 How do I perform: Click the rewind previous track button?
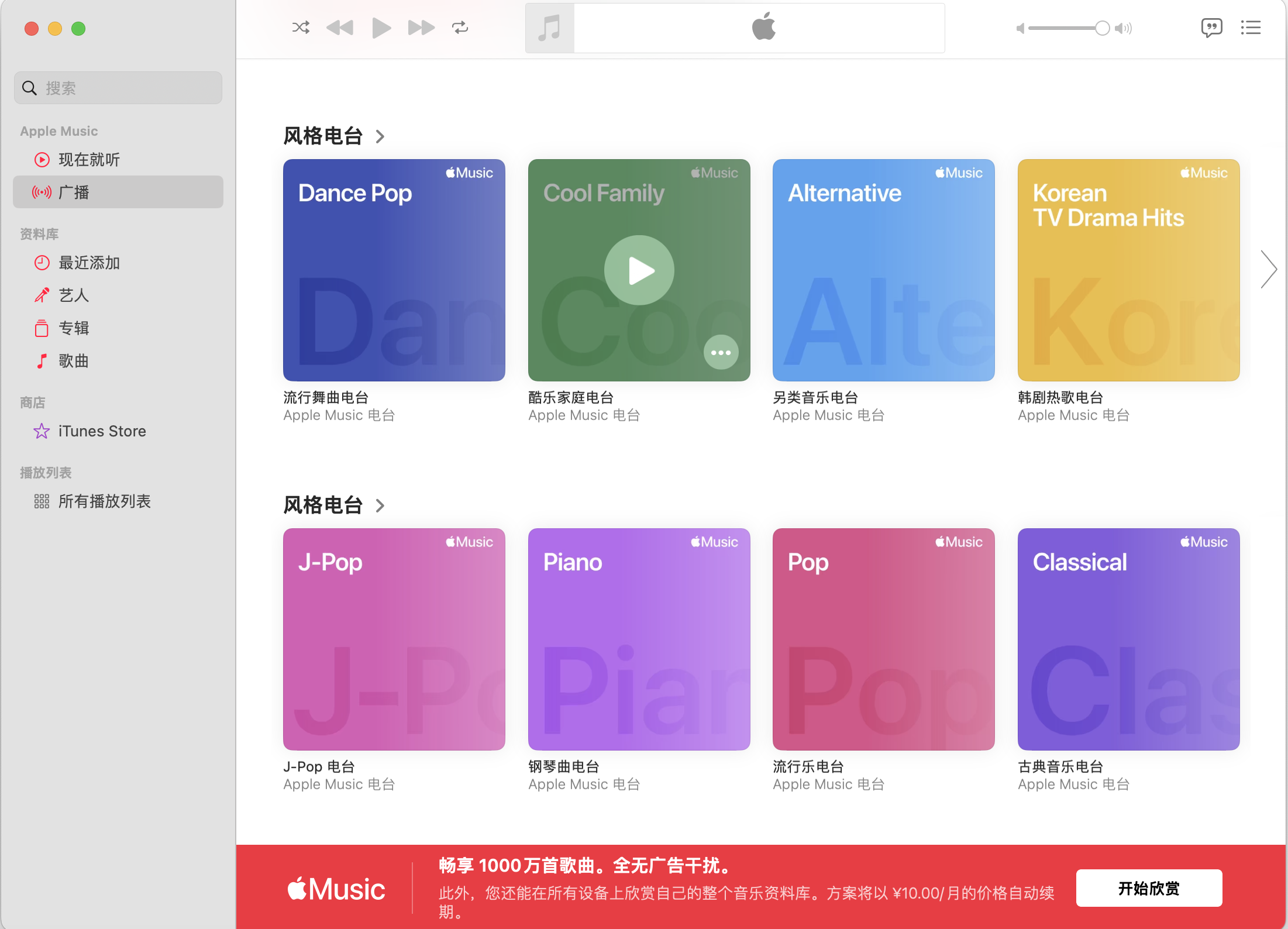click(x=340, y=27)
